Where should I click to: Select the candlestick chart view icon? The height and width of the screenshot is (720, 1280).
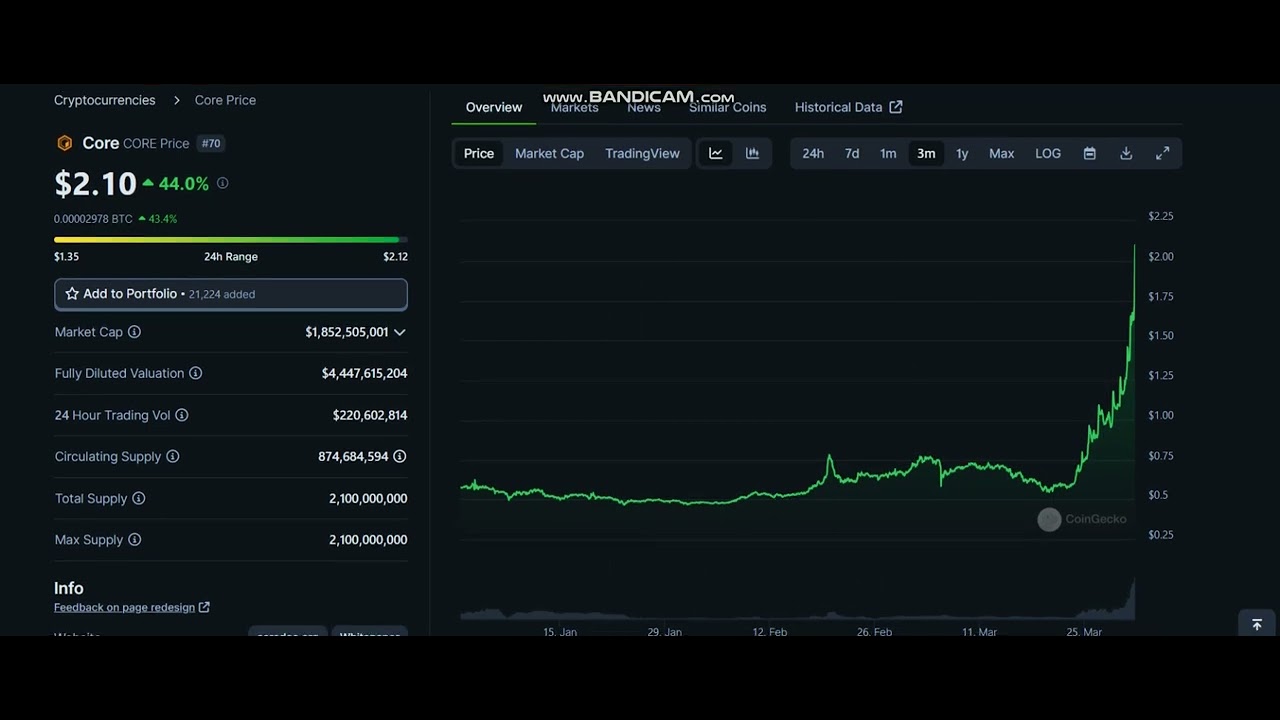(x=752, y=153)
